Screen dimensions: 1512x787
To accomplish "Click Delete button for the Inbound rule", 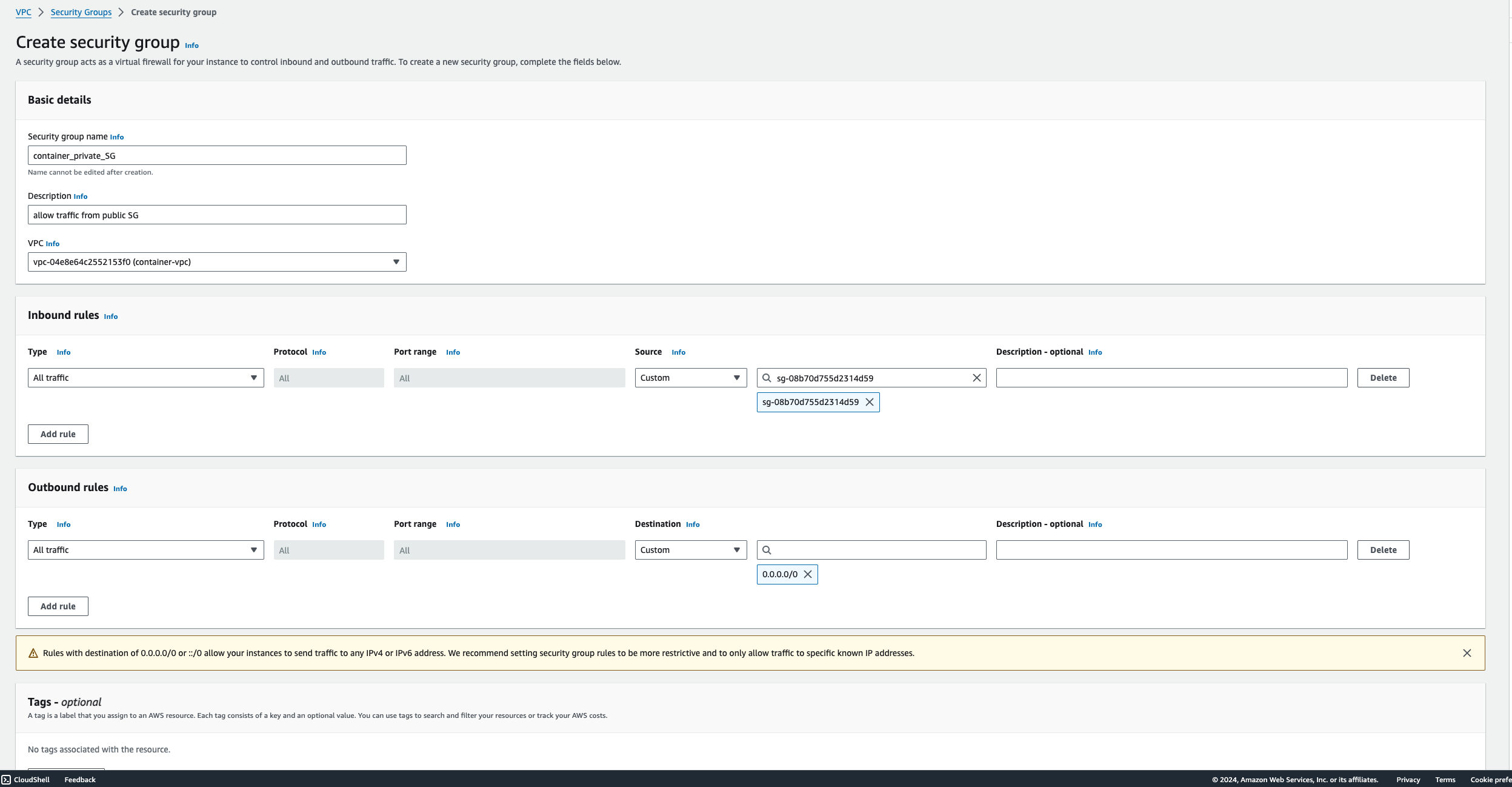I will [x=1383, y=377].
